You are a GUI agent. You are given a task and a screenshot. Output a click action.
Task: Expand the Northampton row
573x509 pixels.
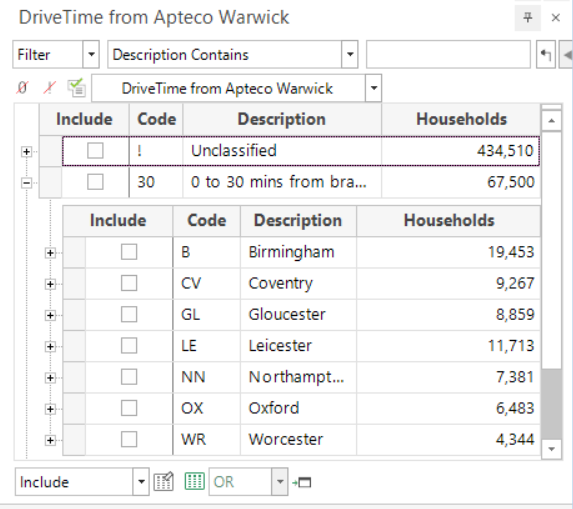pyautogui.click(x=50, y=377)
